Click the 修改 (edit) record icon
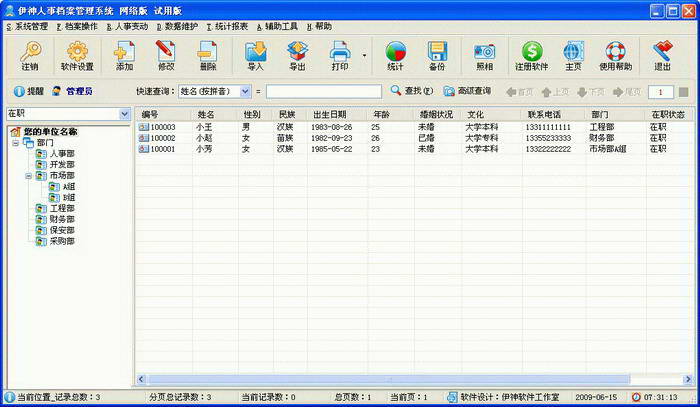Viewport: 700px width, 407px height. [x=166, y=56]
